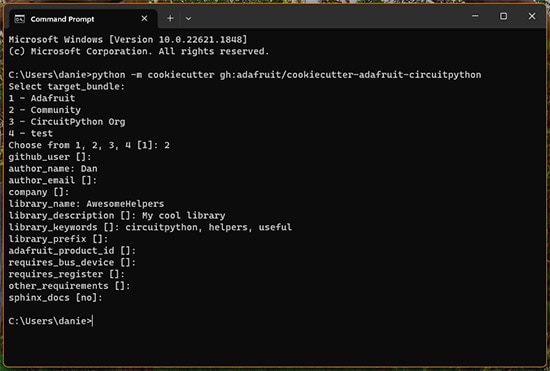The height and width of the screenshot is (371, 550).
Task: Click the 'adafruit_product_id []:' line
Action: (72, 251)
